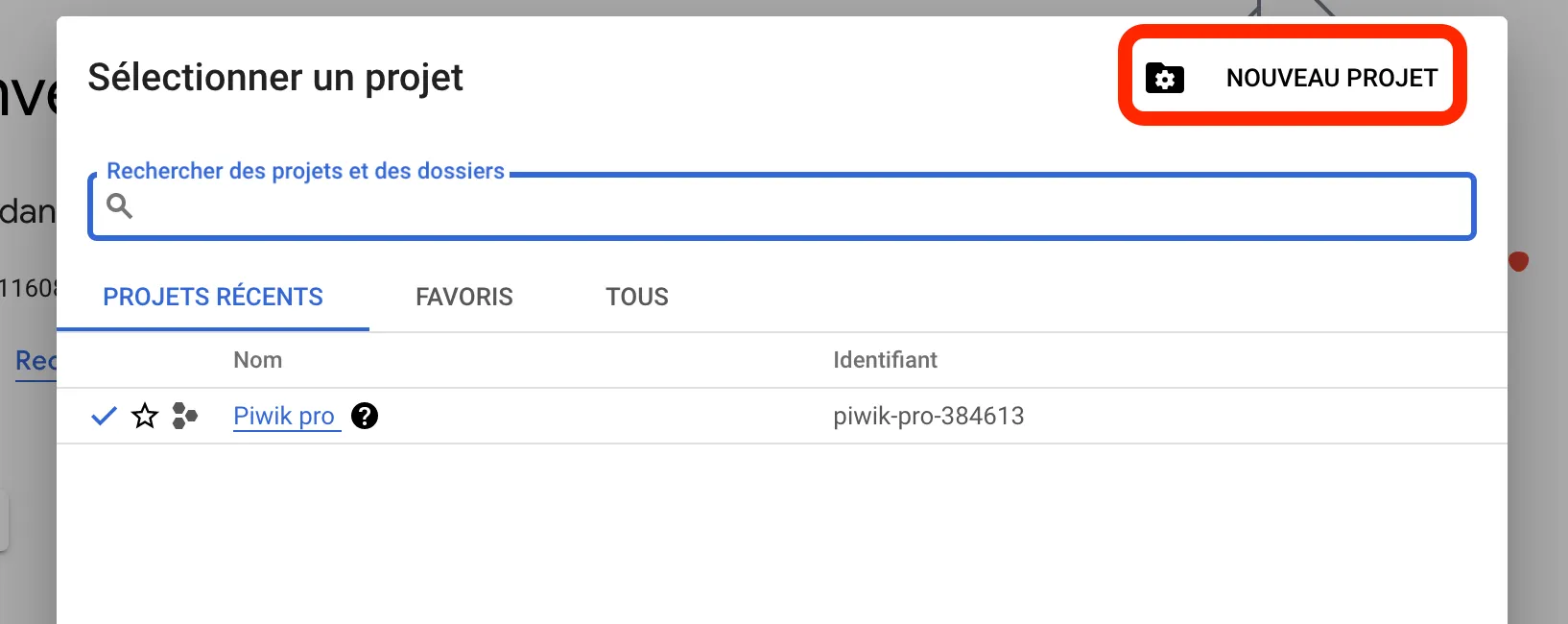Click the project gear icon beside NOUVEAU PROJET
This screenshot has height=624, width=1568.
point(1164,78)
